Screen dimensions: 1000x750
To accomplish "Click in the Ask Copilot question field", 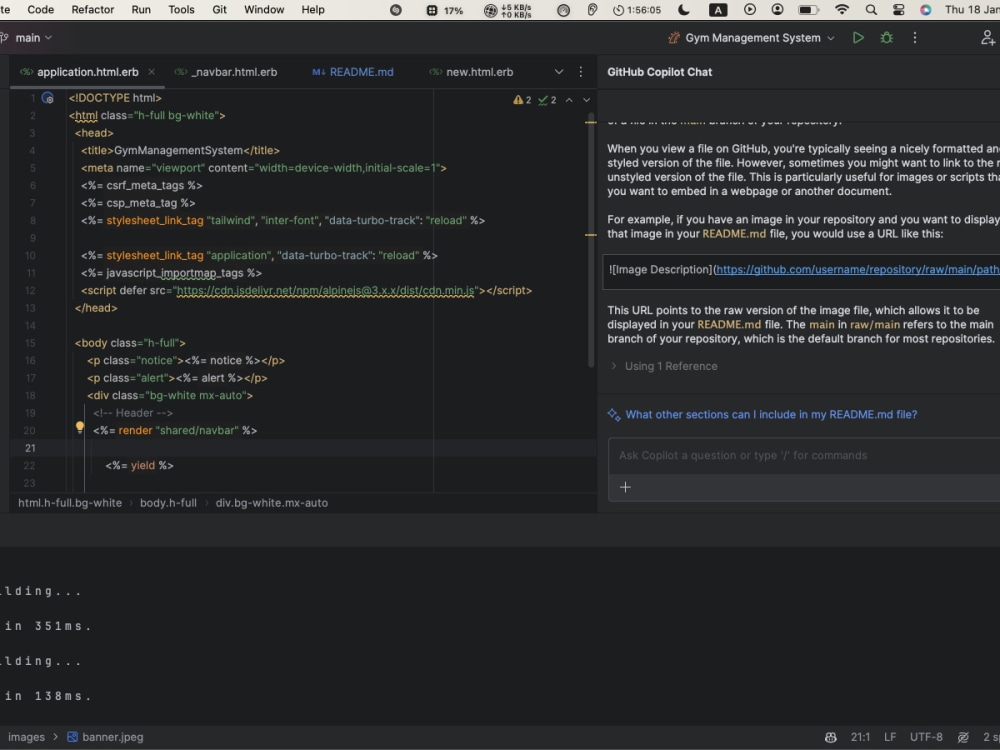I will coord(804,455).
